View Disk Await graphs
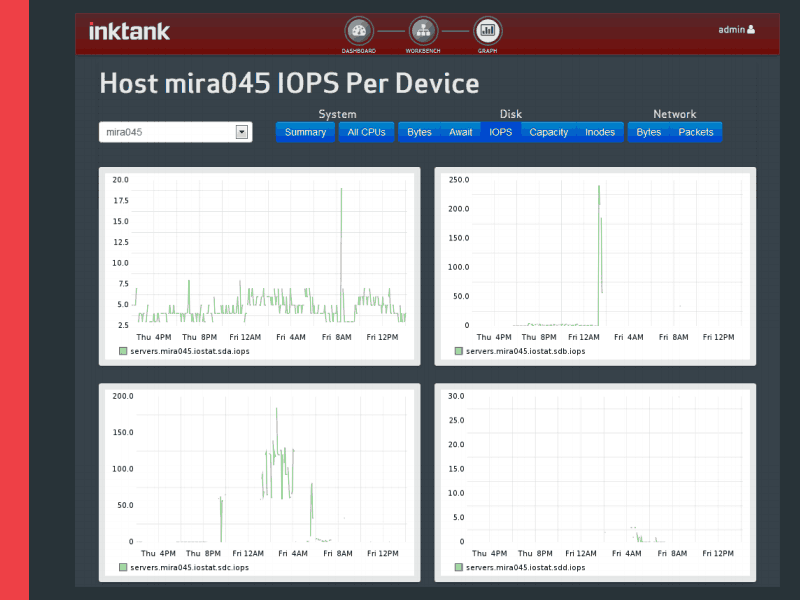The image size is (800, 600). click(x=460, y=132)
